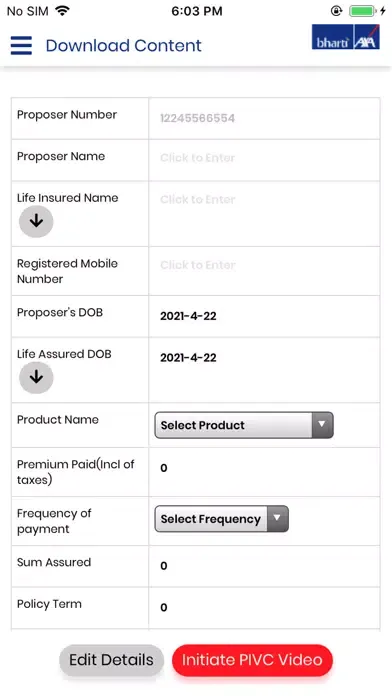Tap the Wi-Fi status icon

tap(63, 11)
